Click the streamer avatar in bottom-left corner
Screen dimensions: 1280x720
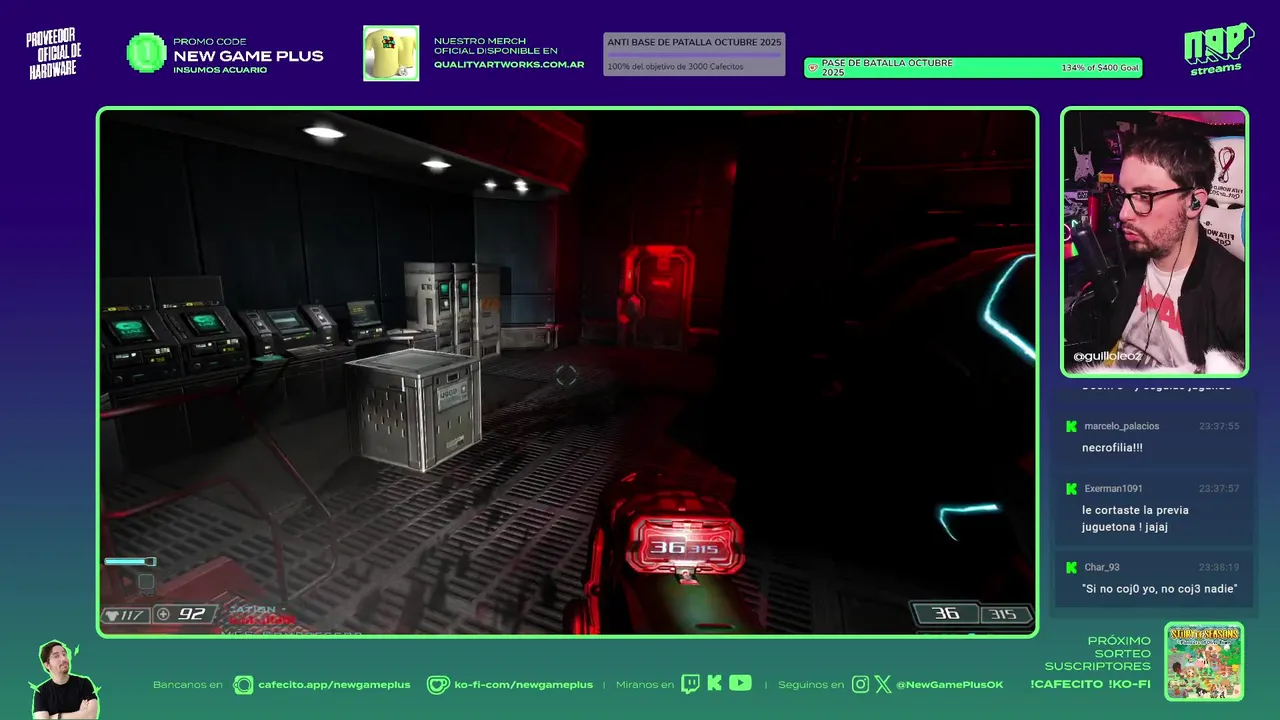pos(64,680)
